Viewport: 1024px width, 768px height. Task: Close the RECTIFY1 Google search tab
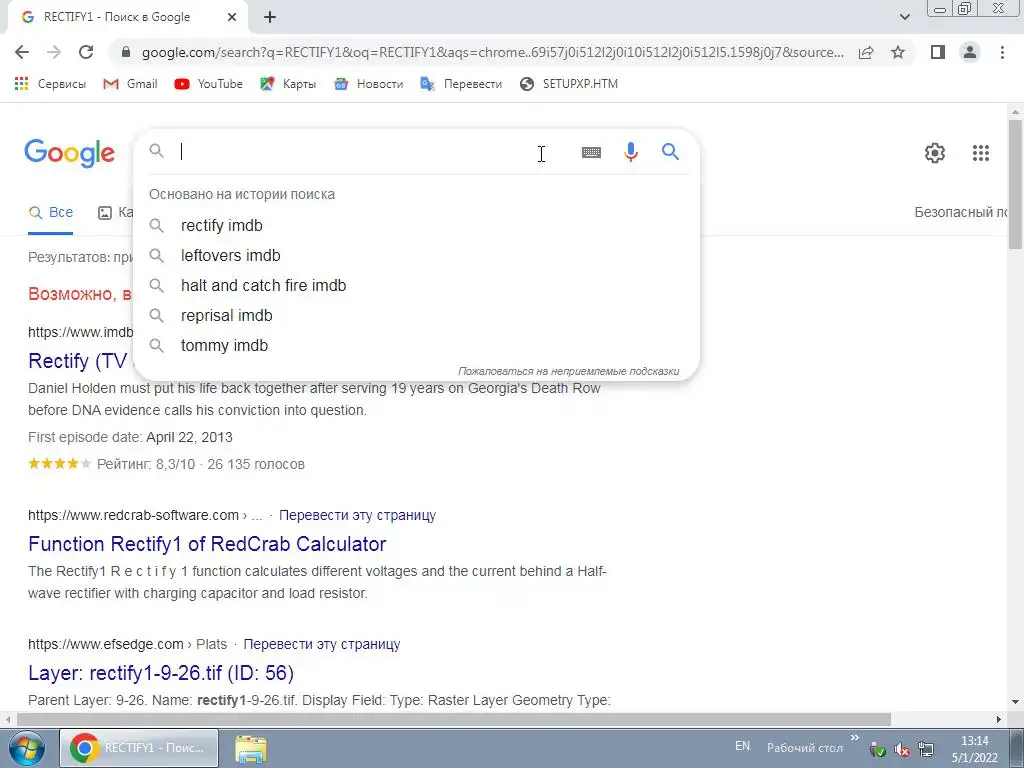[x=232, y=17]
